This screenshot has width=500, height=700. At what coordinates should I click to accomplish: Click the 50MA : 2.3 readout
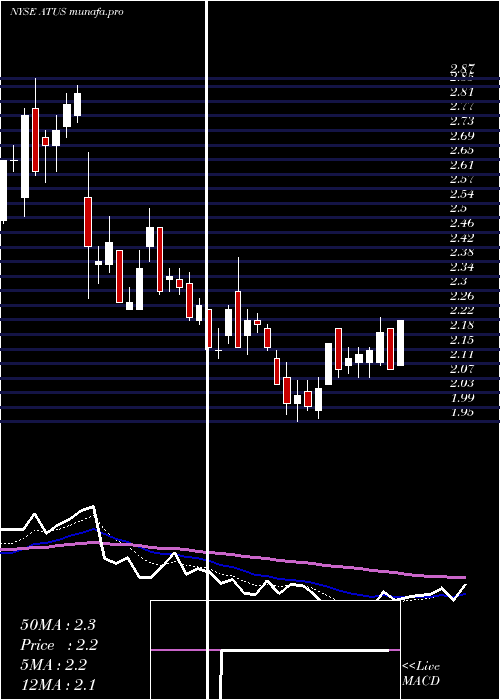click(58, 625)
